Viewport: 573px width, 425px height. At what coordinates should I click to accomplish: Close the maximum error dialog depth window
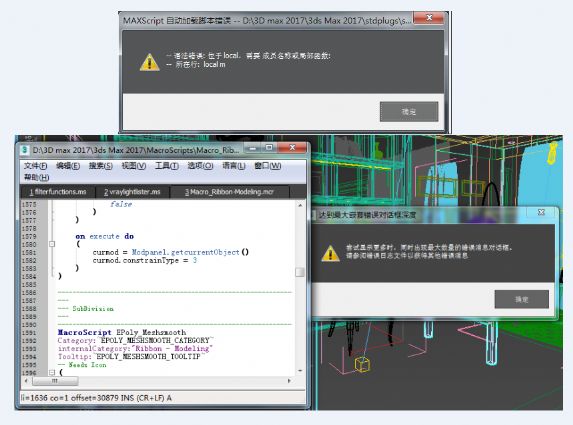pyautogui.click(x=541, y=212)
